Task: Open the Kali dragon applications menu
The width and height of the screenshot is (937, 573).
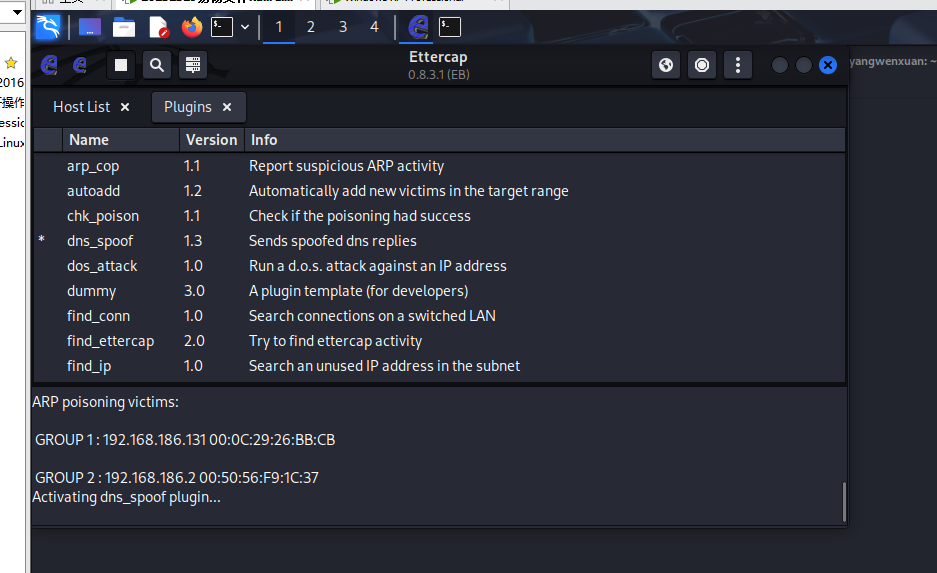Action: (47, 27)
